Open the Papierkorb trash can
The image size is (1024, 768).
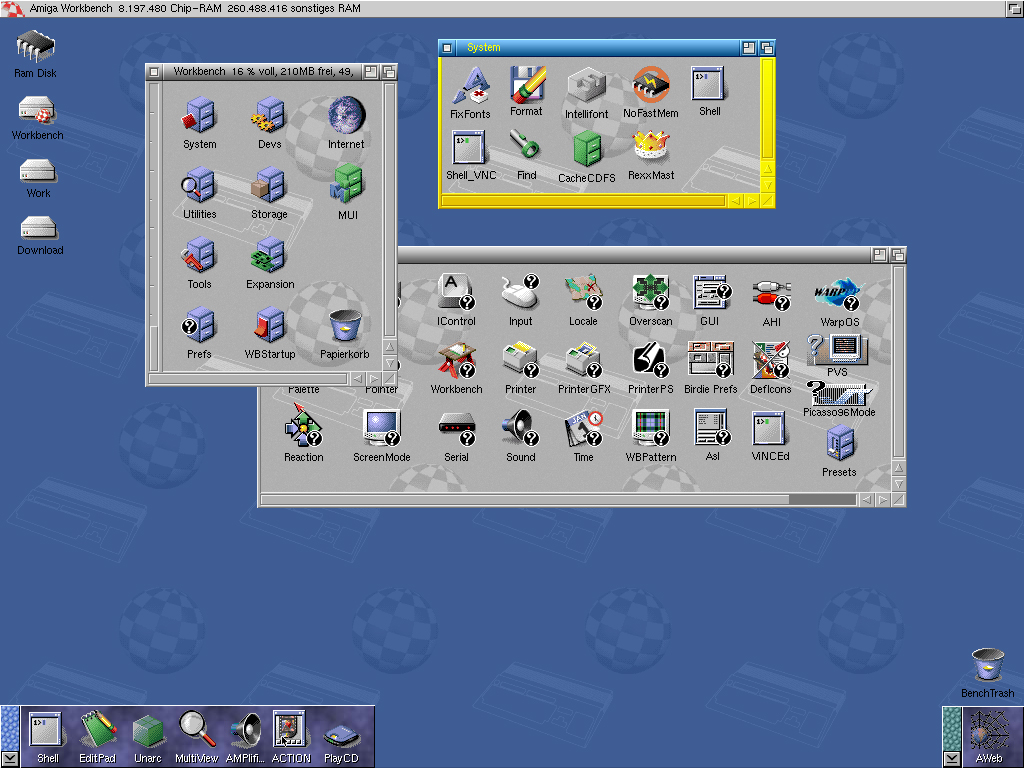click(344, 325)
